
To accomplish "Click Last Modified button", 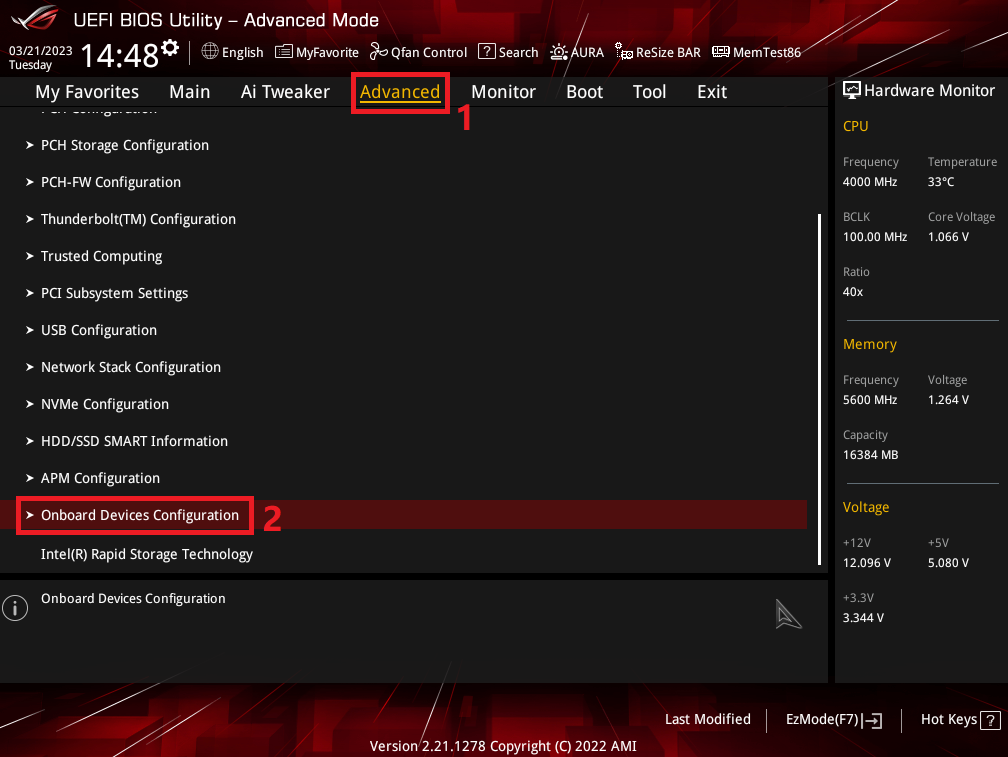I will click(x=708, y=719).
